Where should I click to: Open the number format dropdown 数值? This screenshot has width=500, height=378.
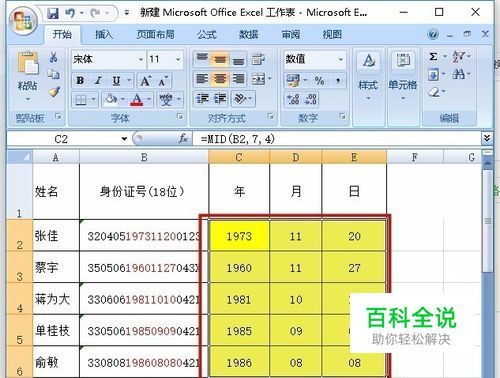[340, 59]
